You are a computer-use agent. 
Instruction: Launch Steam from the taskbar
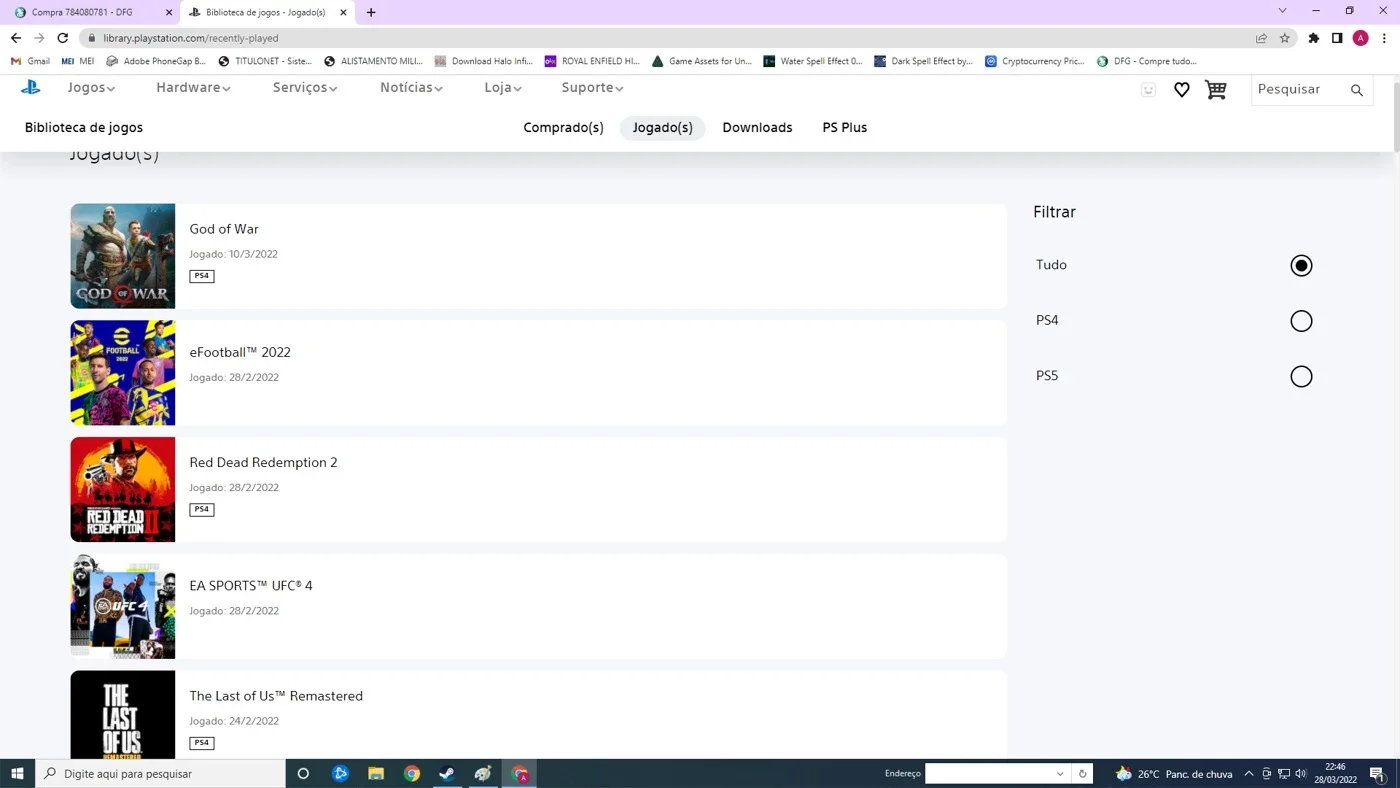(447, 773)
